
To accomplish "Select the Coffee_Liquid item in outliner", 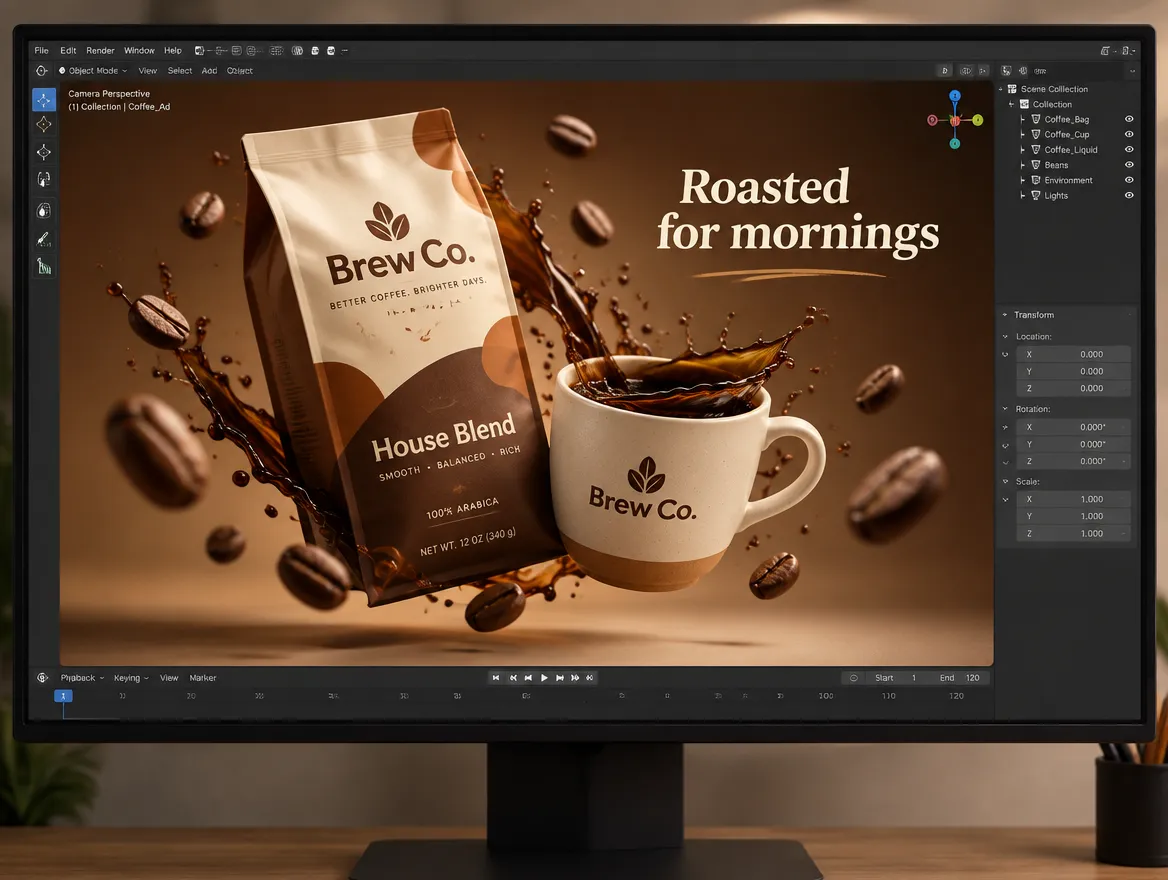I will [1070, 150].
